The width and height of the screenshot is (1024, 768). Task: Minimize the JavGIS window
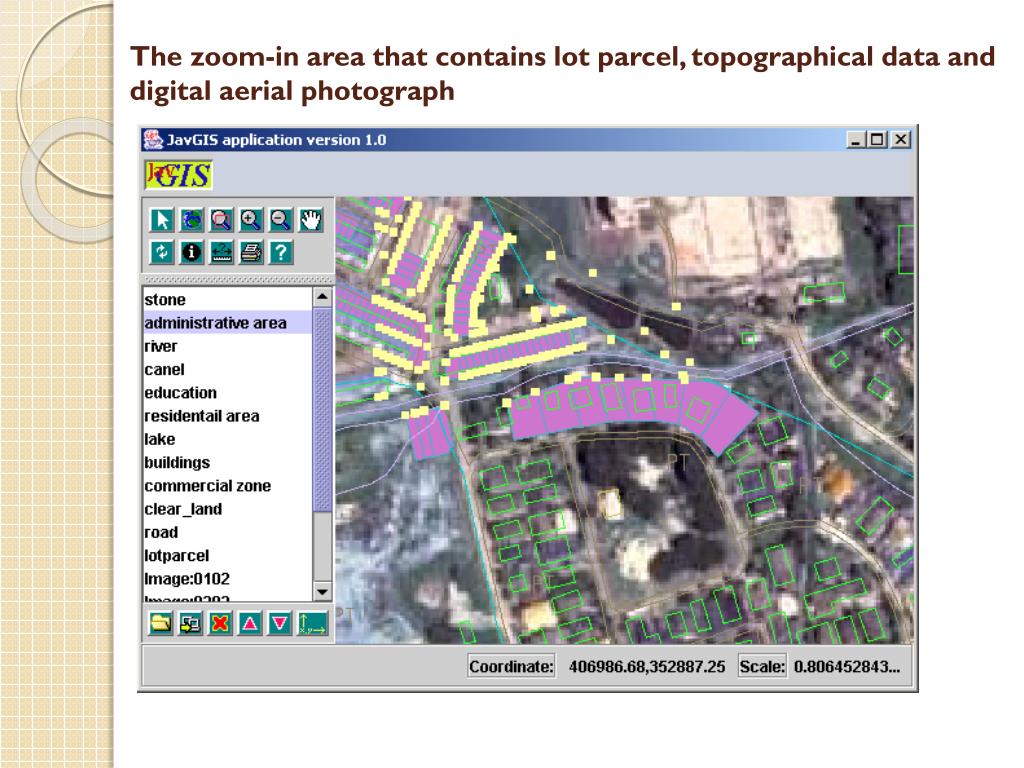coord(856,140)
